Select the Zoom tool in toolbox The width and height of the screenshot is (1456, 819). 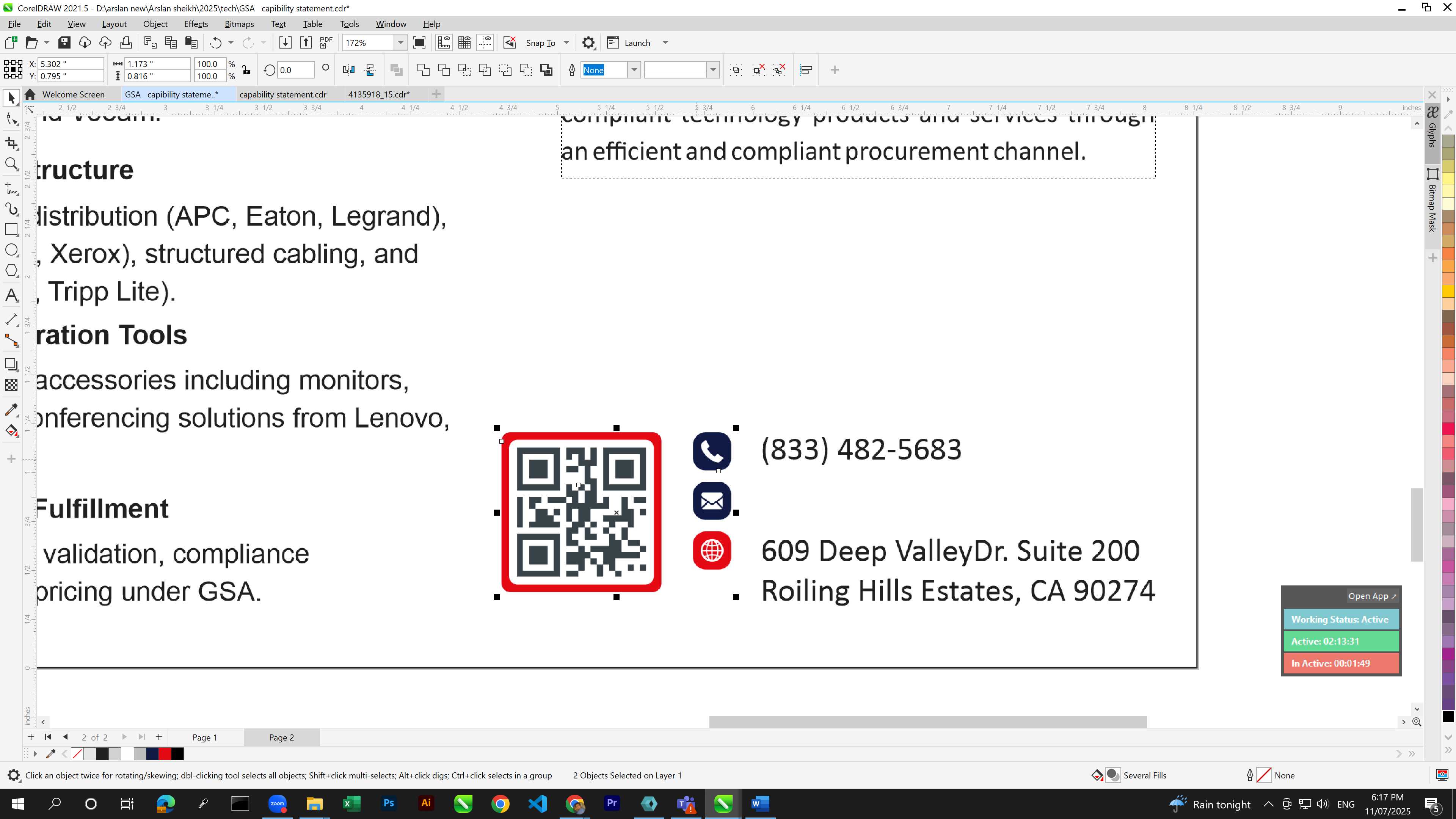[x=11, y=164]
